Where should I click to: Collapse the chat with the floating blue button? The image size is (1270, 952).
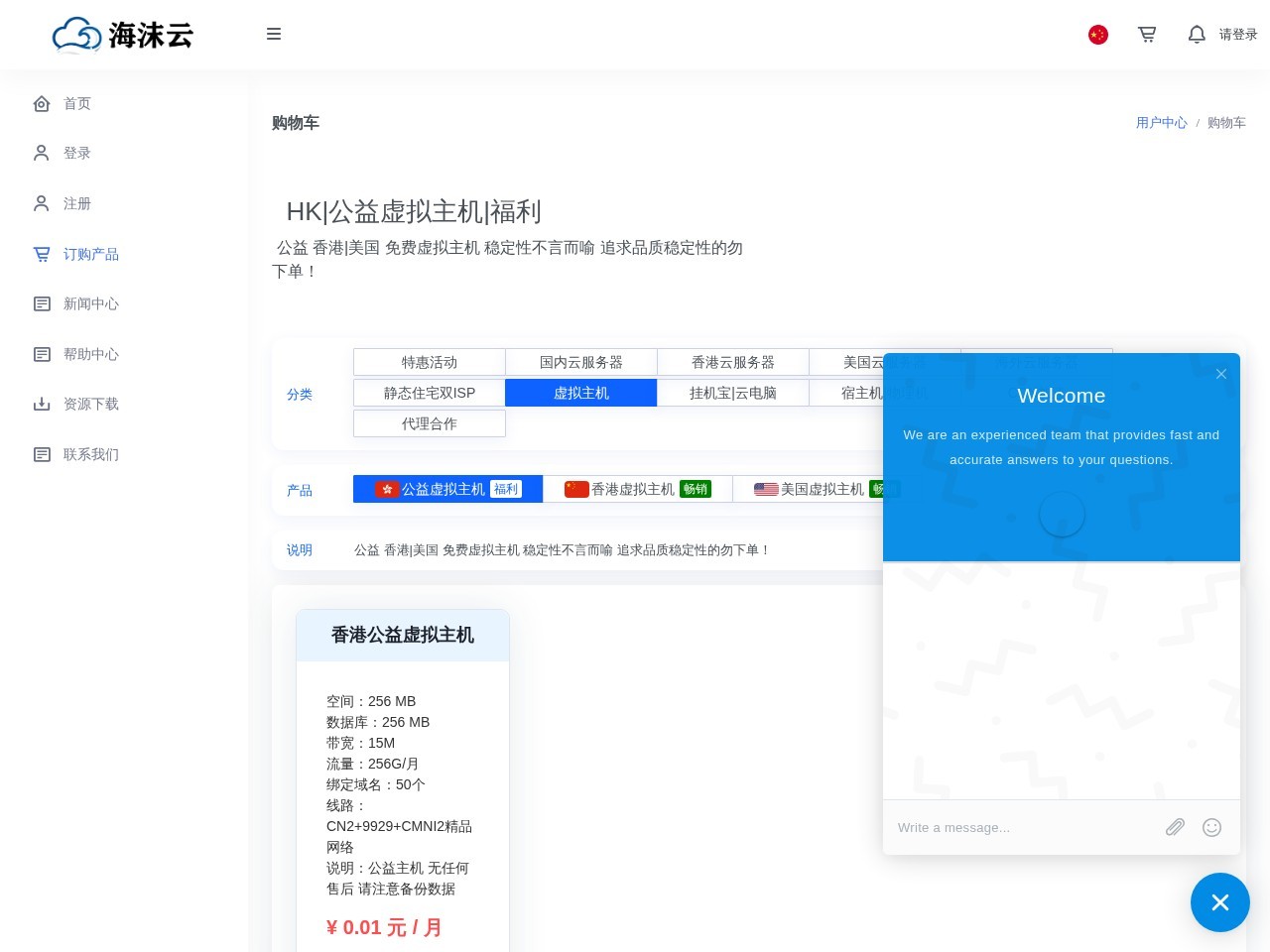pos(1220,902)
